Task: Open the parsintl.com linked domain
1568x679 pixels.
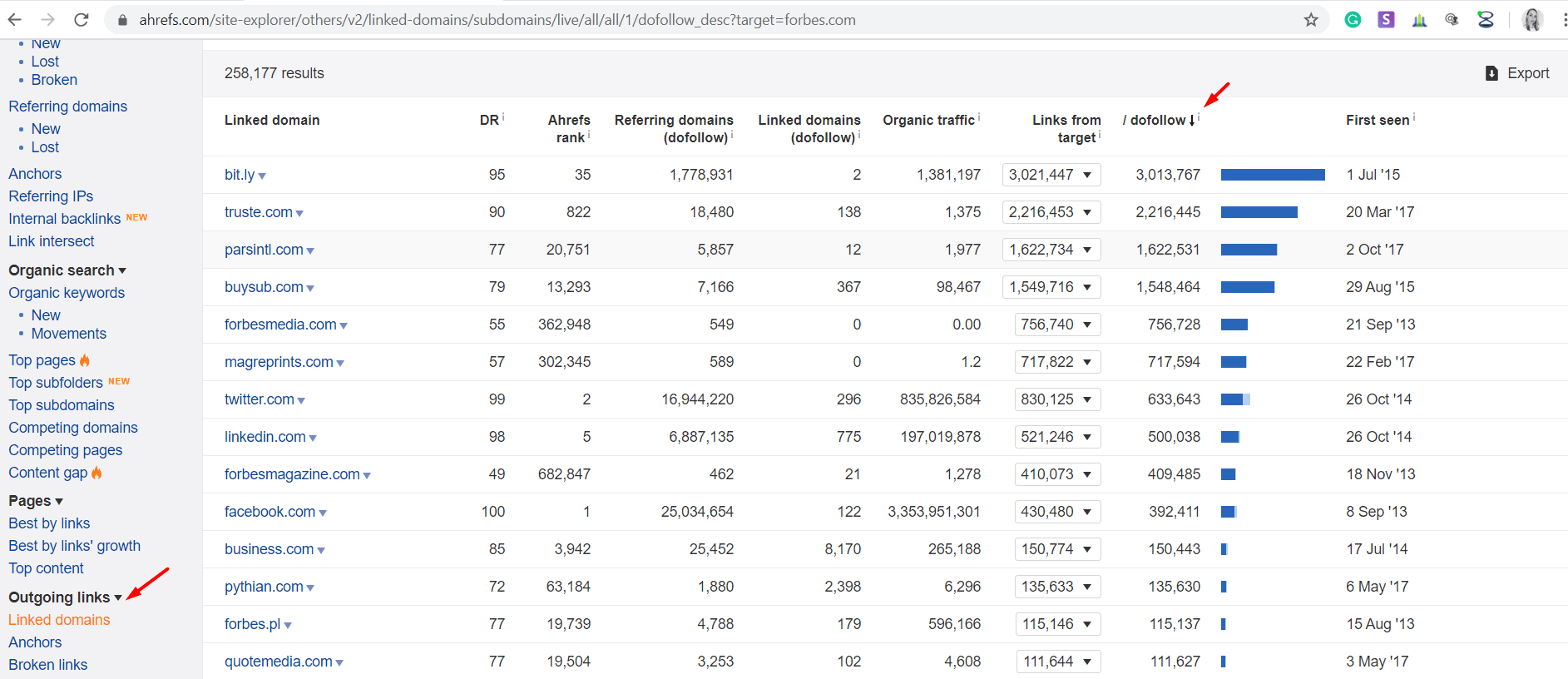Action: (x=264, y=250)
